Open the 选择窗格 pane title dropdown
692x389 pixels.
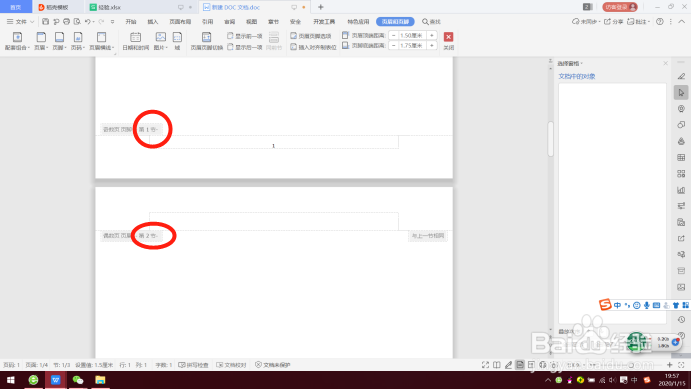pos(570,64)
